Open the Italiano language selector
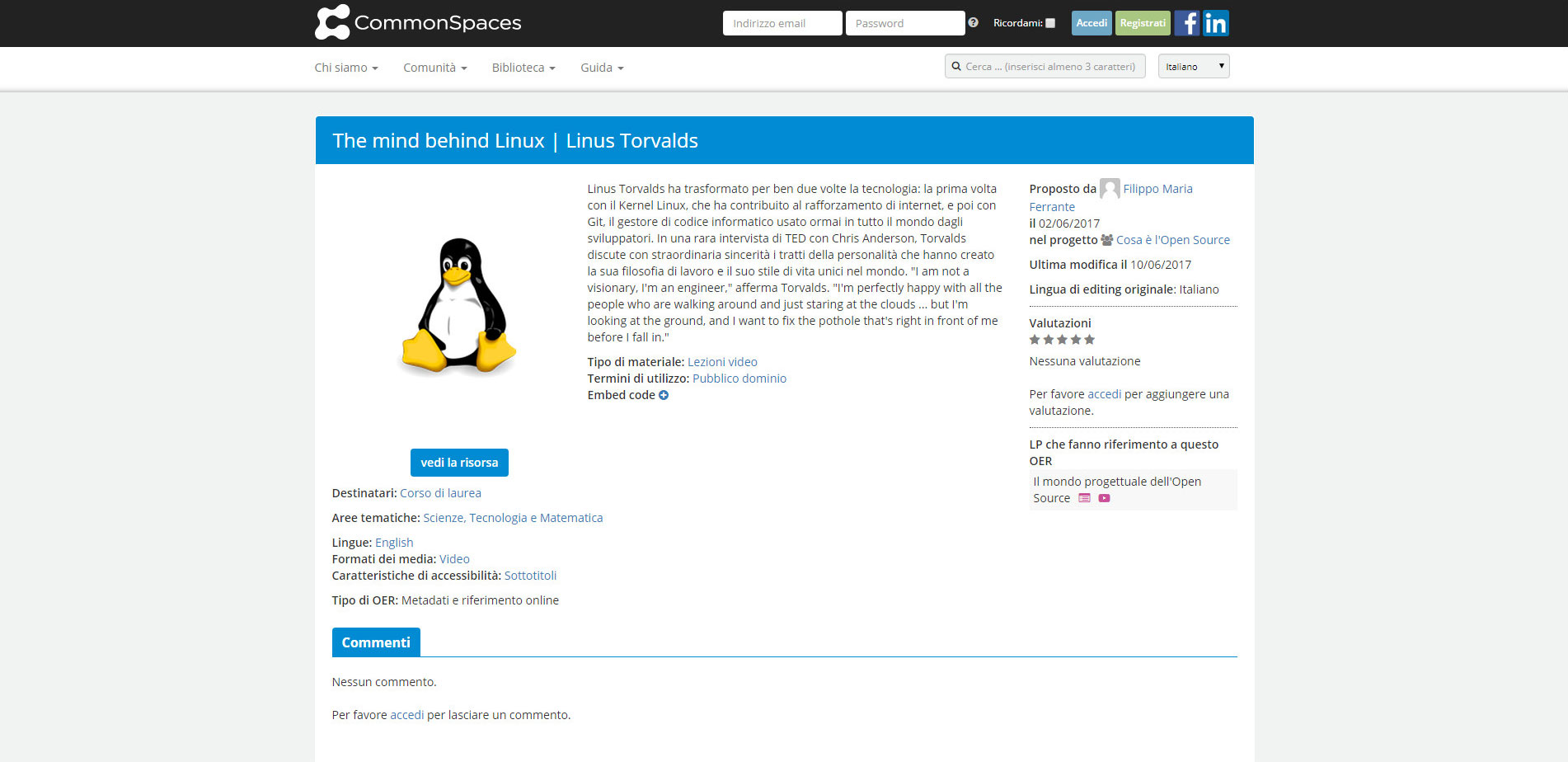1568x762 pixels. coord(1194,66)
